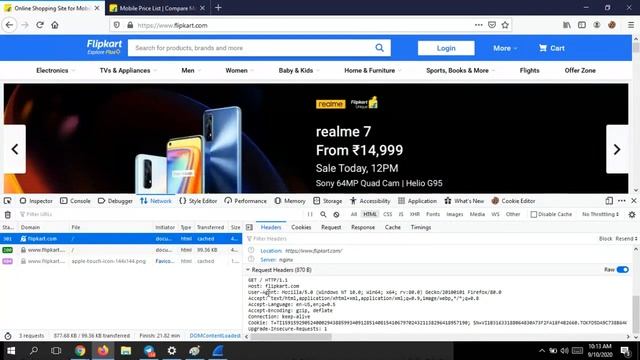Click the browser back arrow

coord(9,25)
